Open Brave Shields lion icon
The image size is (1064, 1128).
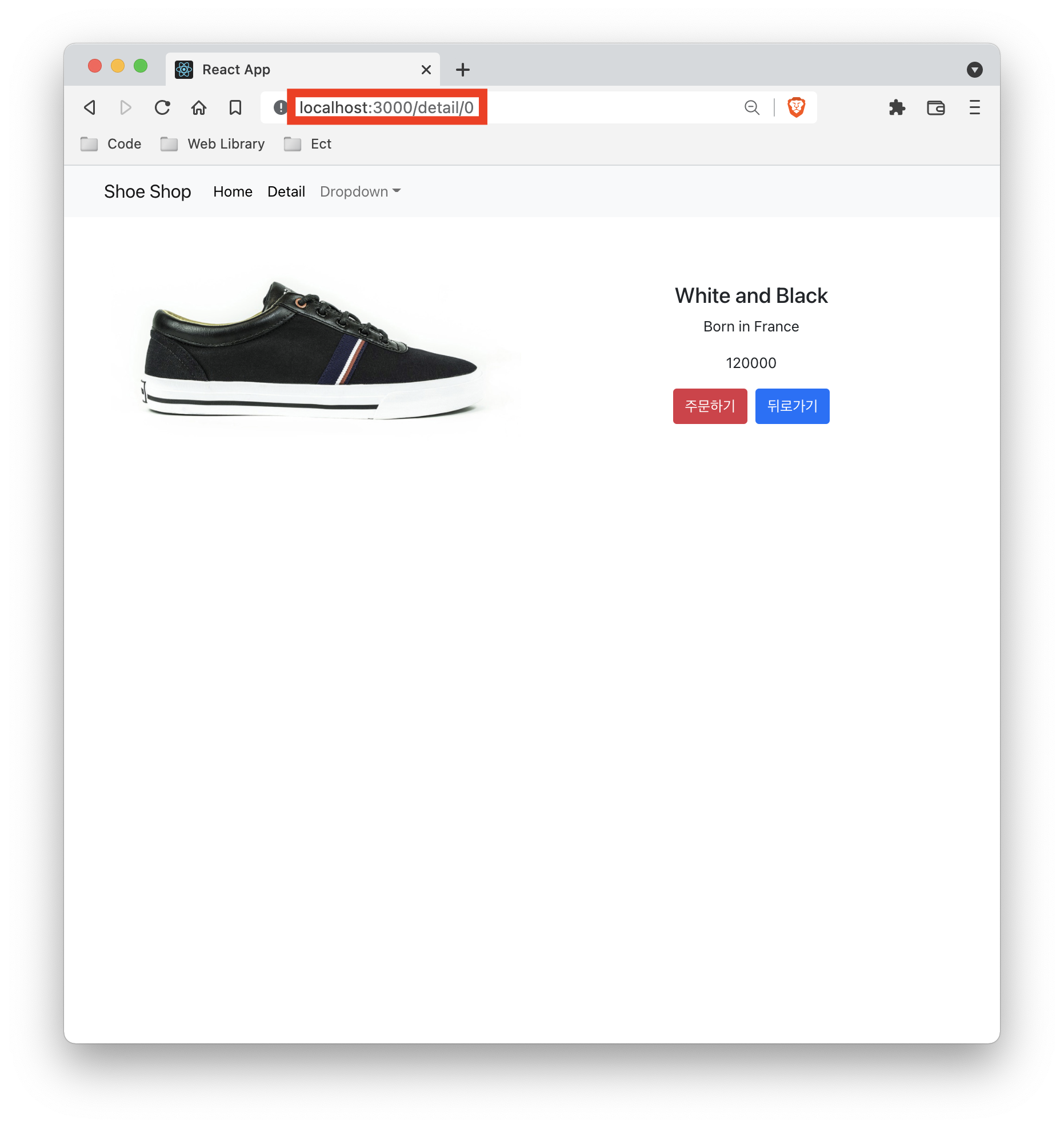click(x=797, y=107)
